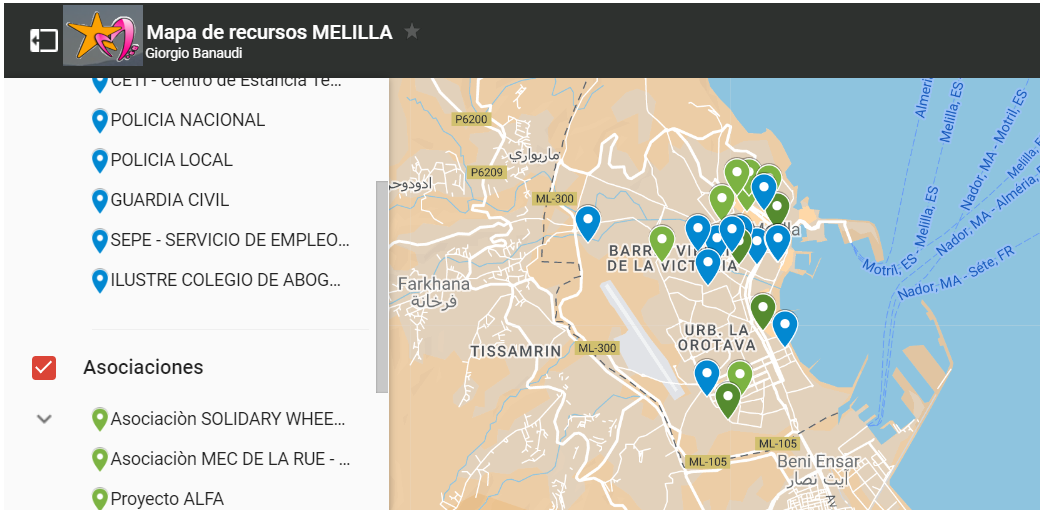Click the ML-300 road label near Tissamrin
This screenshot has width=1040, height=510.
597,348
